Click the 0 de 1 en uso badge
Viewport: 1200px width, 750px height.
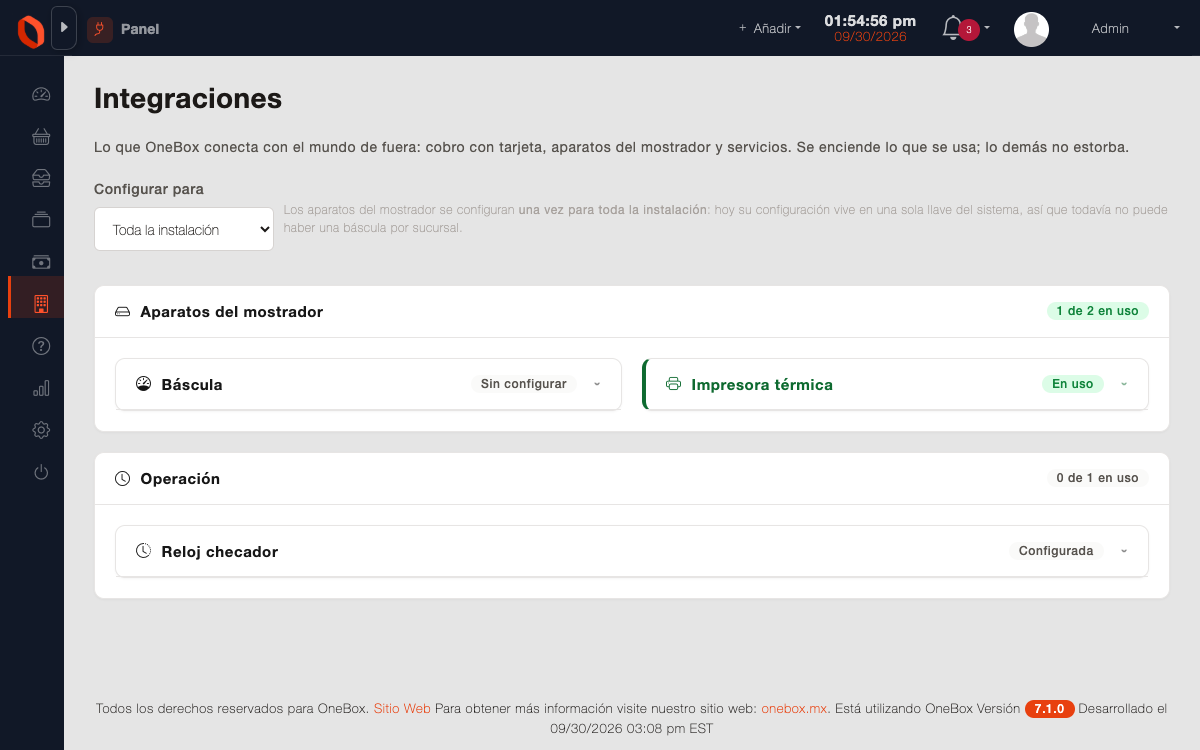[1098, 478]
